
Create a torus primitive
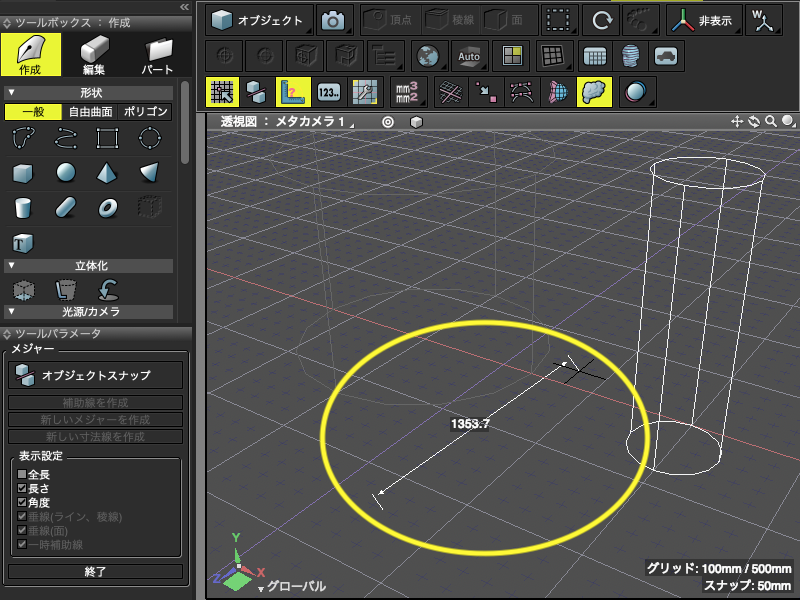click(108, 208)
